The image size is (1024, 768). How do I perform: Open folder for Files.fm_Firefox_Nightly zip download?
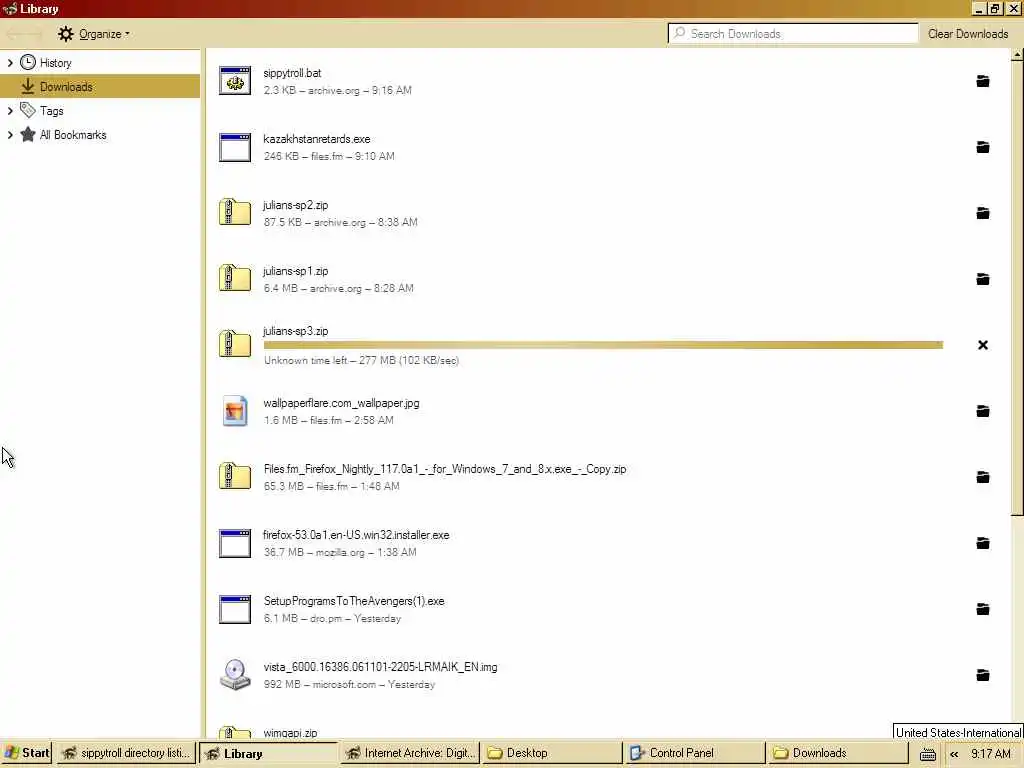982,477
